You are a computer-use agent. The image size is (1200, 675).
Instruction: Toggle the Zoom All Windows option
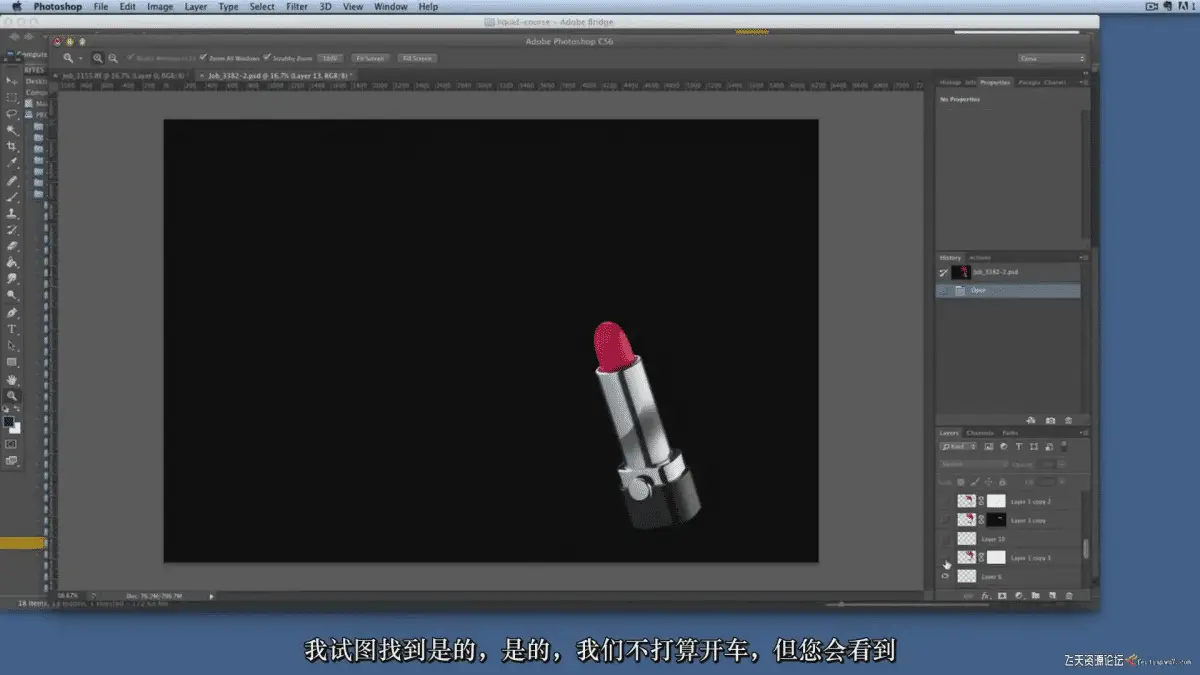[x=202, y=58]
